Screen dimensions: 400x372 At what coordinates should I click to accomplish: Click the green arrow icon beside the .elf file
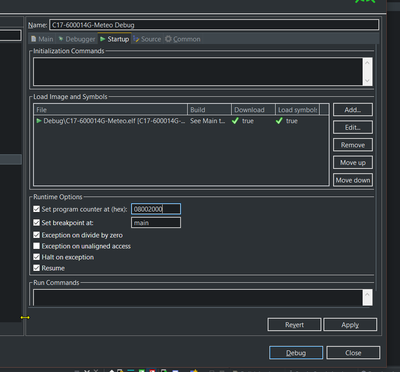[x=39, y=121]
